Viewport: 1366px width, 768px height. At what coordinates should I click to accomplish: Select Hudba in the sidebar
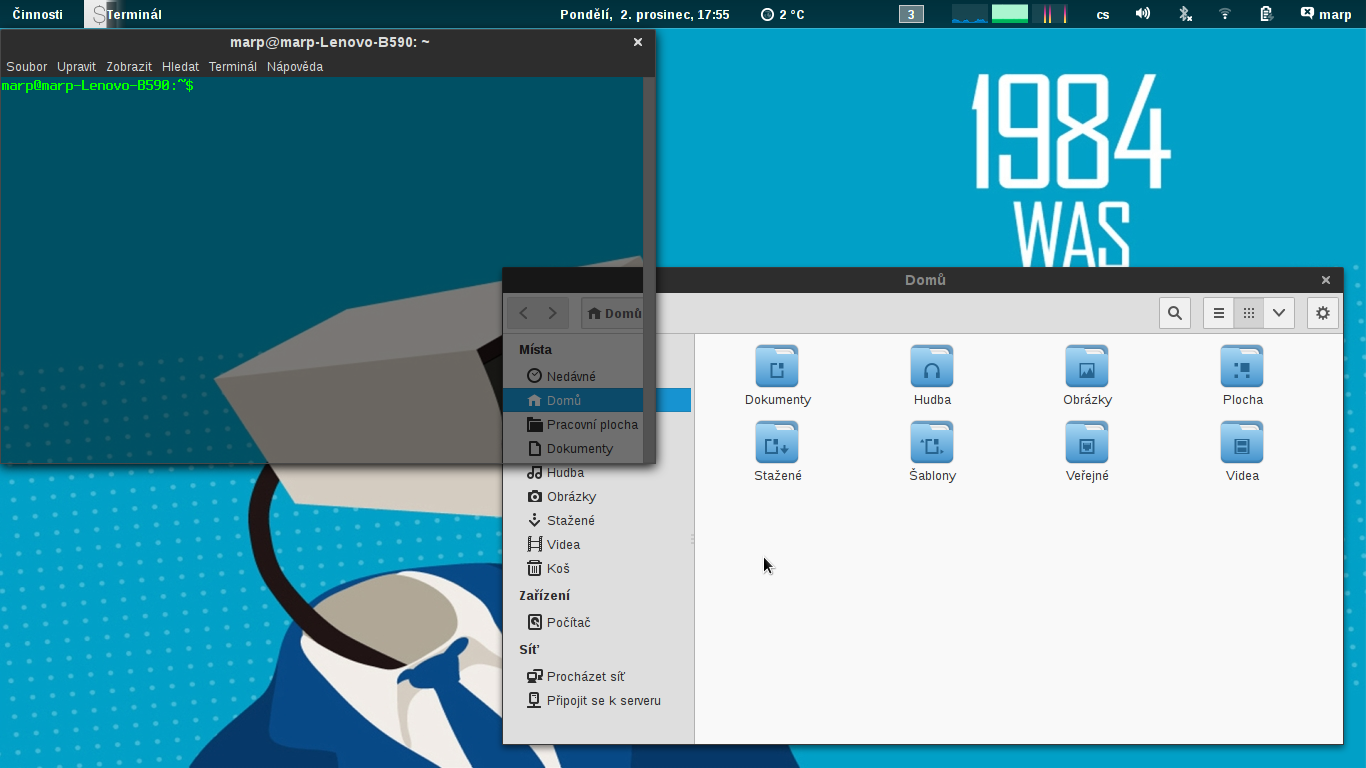click(x=597, y=472)
